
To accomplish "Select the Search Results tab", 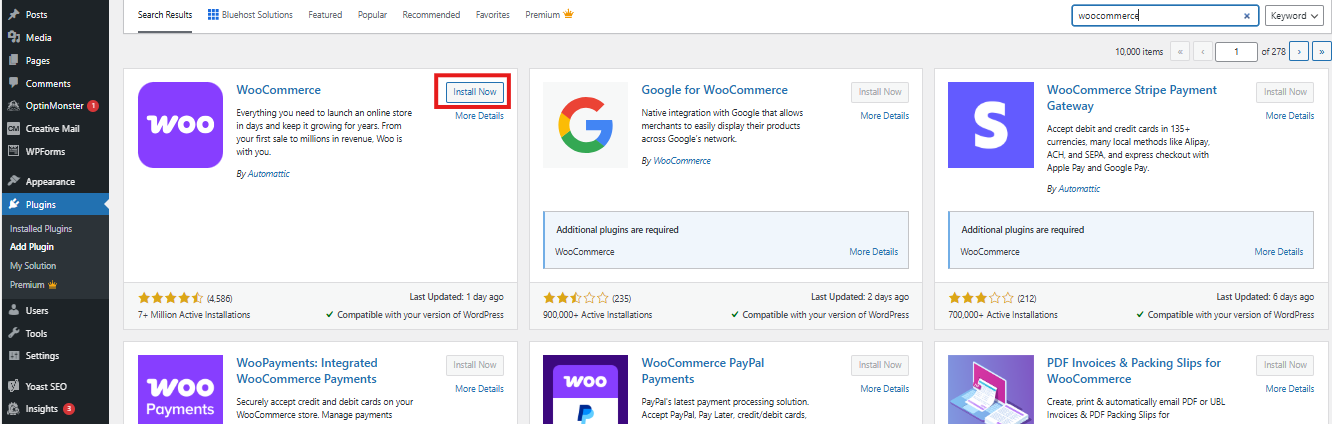I will click(165, 15).
